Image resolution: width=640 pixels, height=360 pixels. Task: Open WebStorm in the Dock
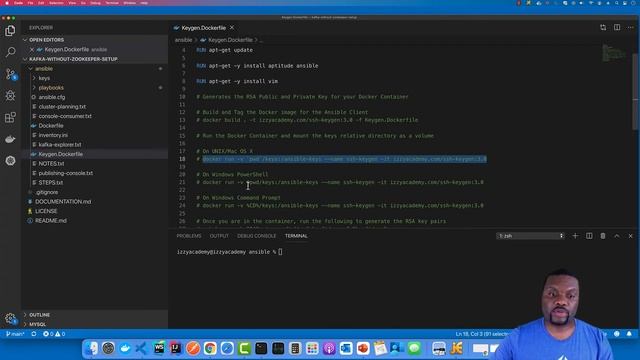159,348
